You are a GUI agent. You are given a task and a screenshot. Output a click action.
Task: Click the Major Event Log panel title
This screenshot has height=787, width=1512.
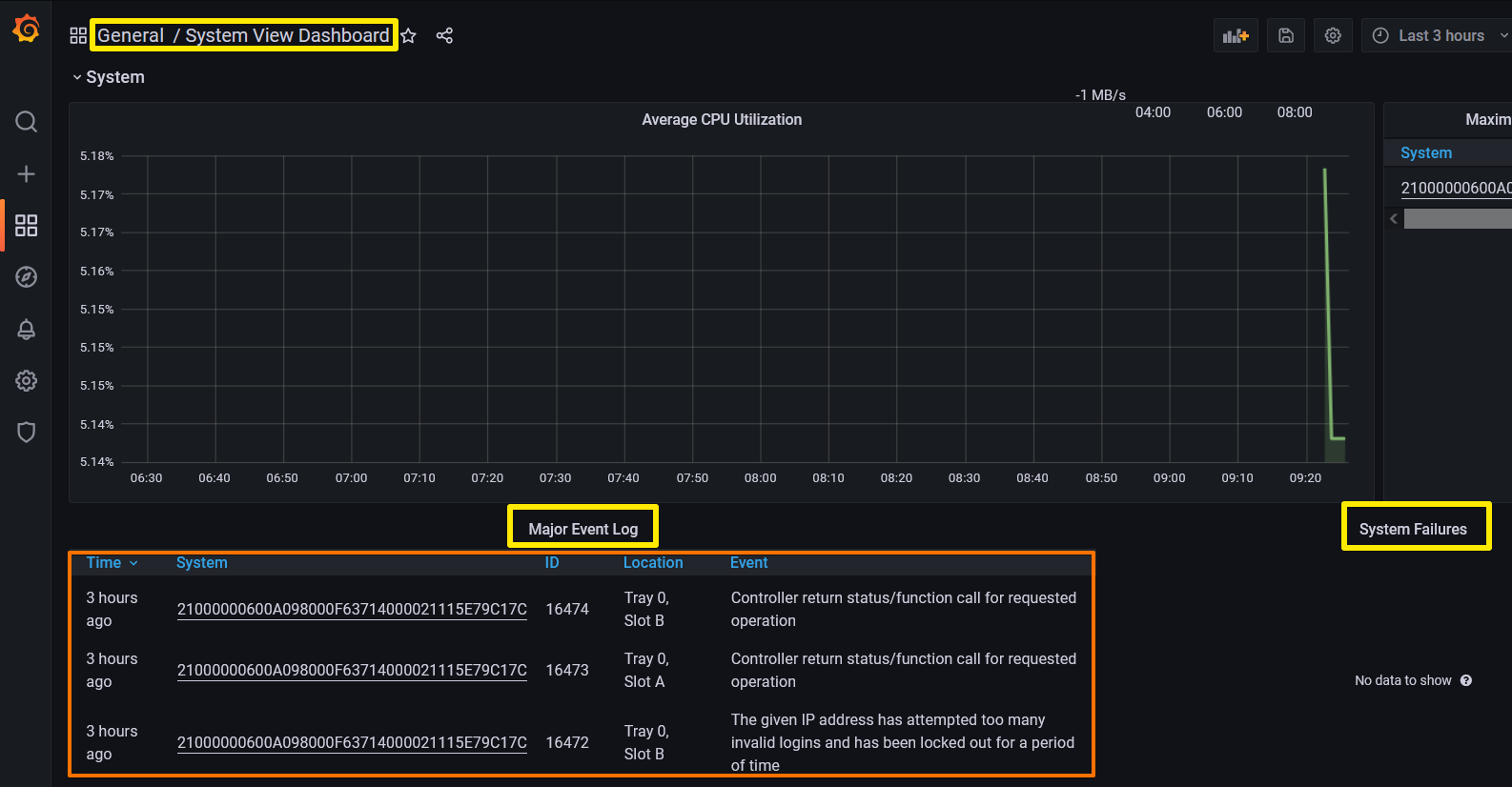pos(582,529)
